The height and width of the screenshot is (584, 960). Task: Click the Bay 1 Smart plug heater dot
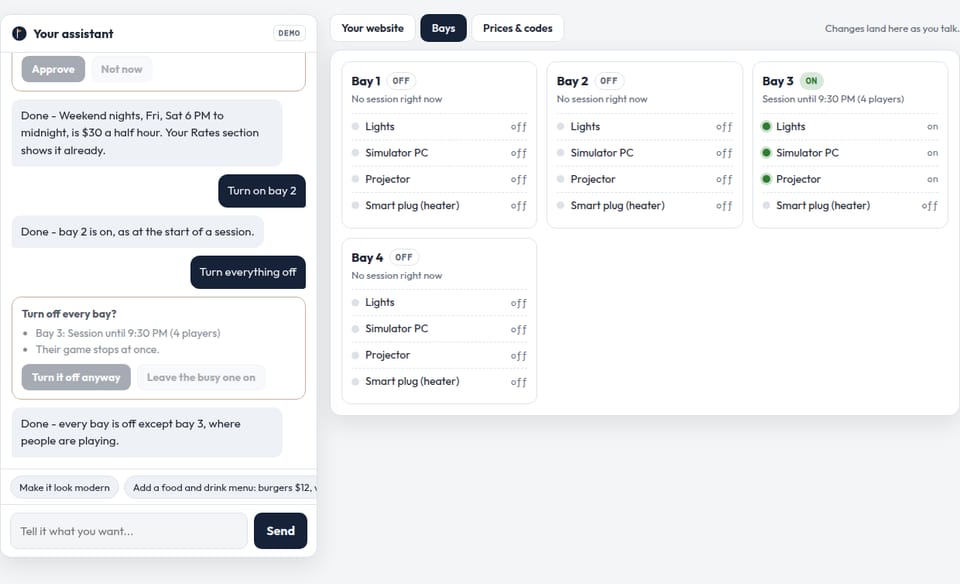[355, 205]
